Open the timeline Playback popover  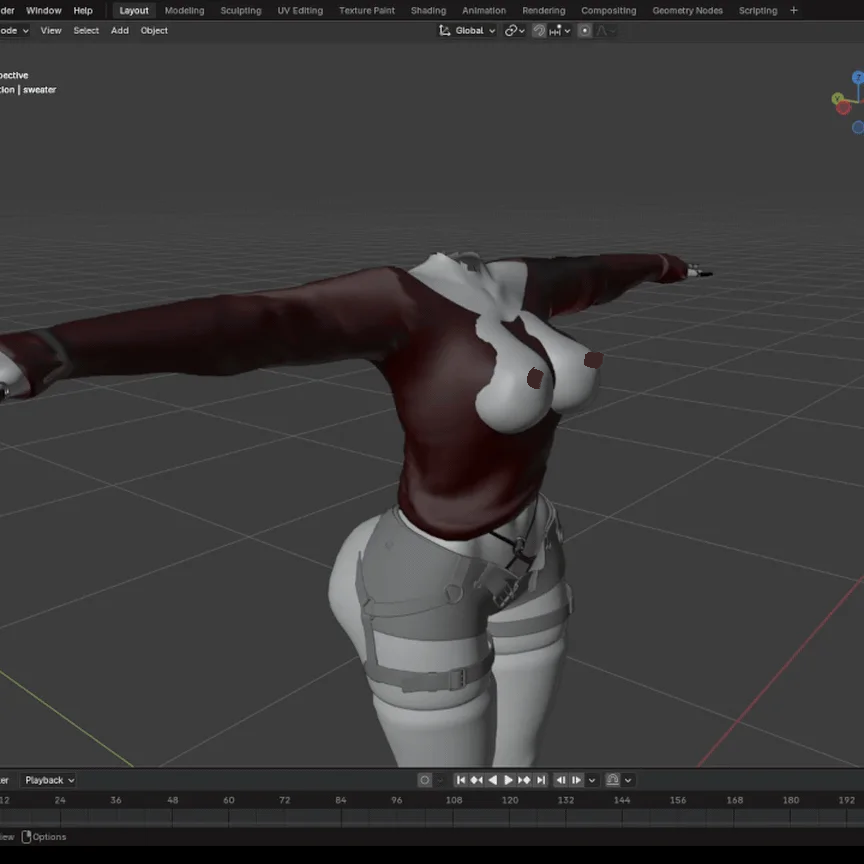[49, 780]
